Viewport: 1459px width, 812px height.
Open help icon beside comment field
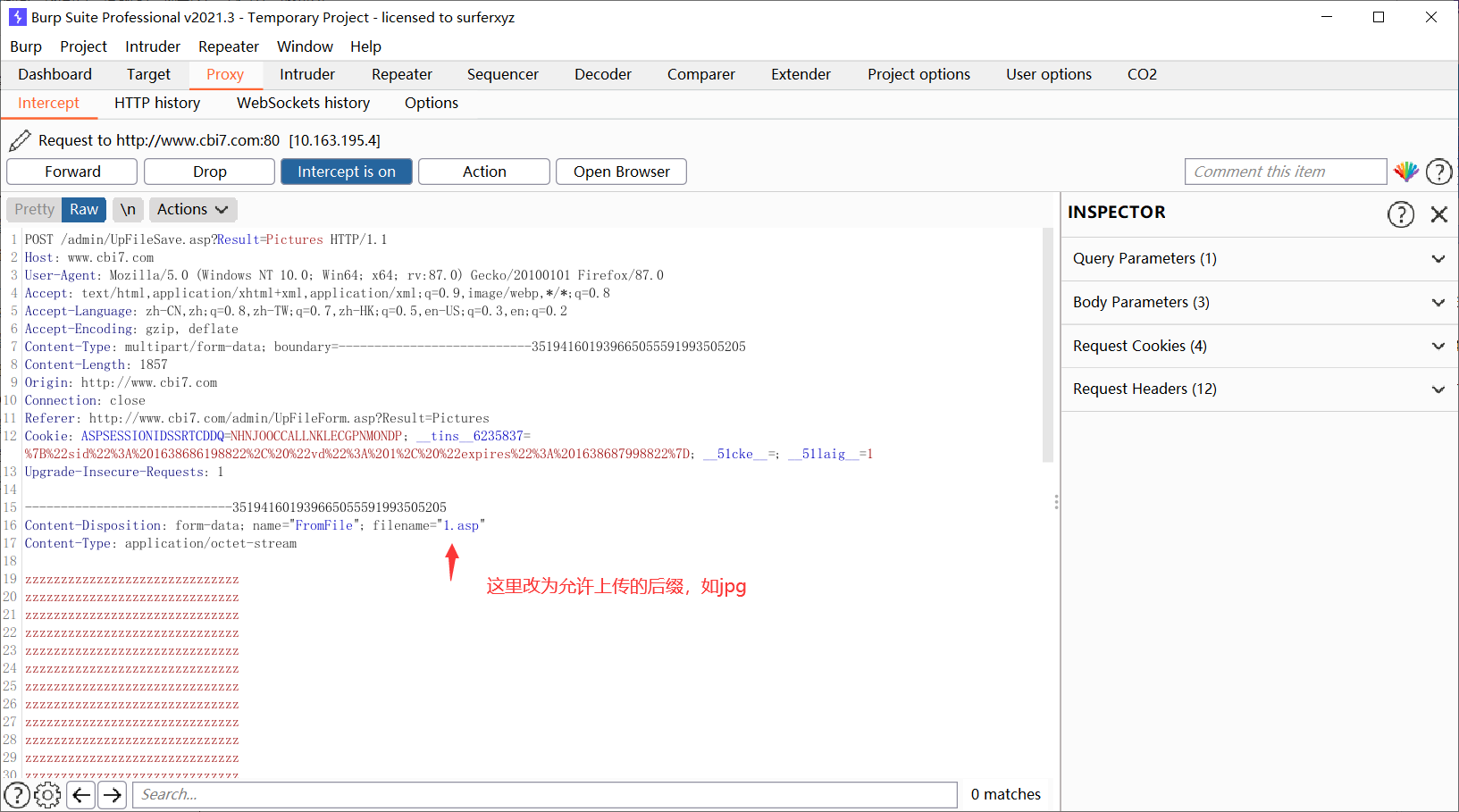(x=1439, y=172)
